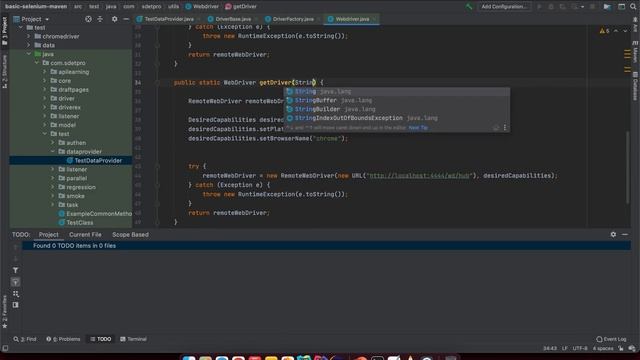Click the Search Everywhere magnifier icon
This screenshot has width=640, height=360.
(633, 7)
